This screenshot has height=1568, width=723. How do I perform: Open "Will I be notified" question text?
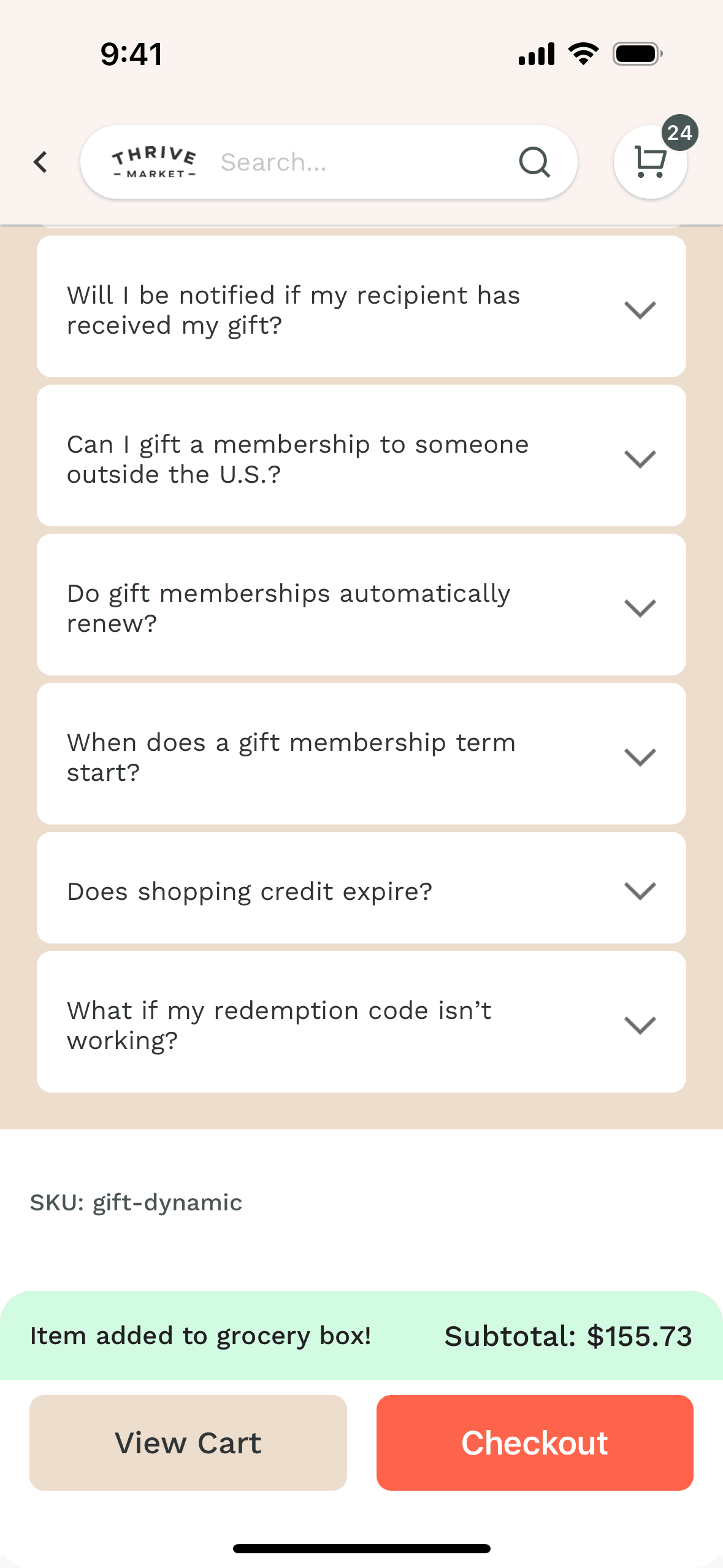coord(293,310)
